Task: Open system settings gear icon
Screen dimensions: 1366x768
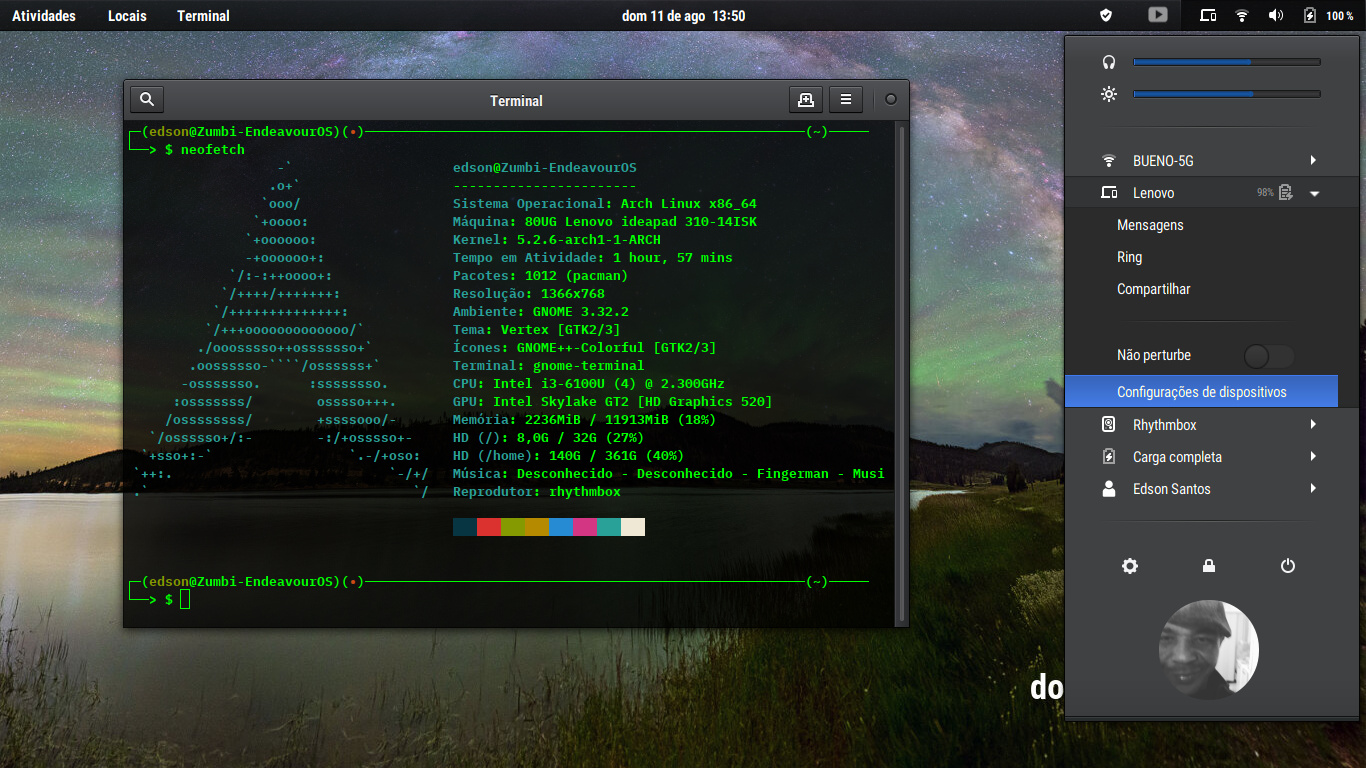Action: [x=1130, y=566]
